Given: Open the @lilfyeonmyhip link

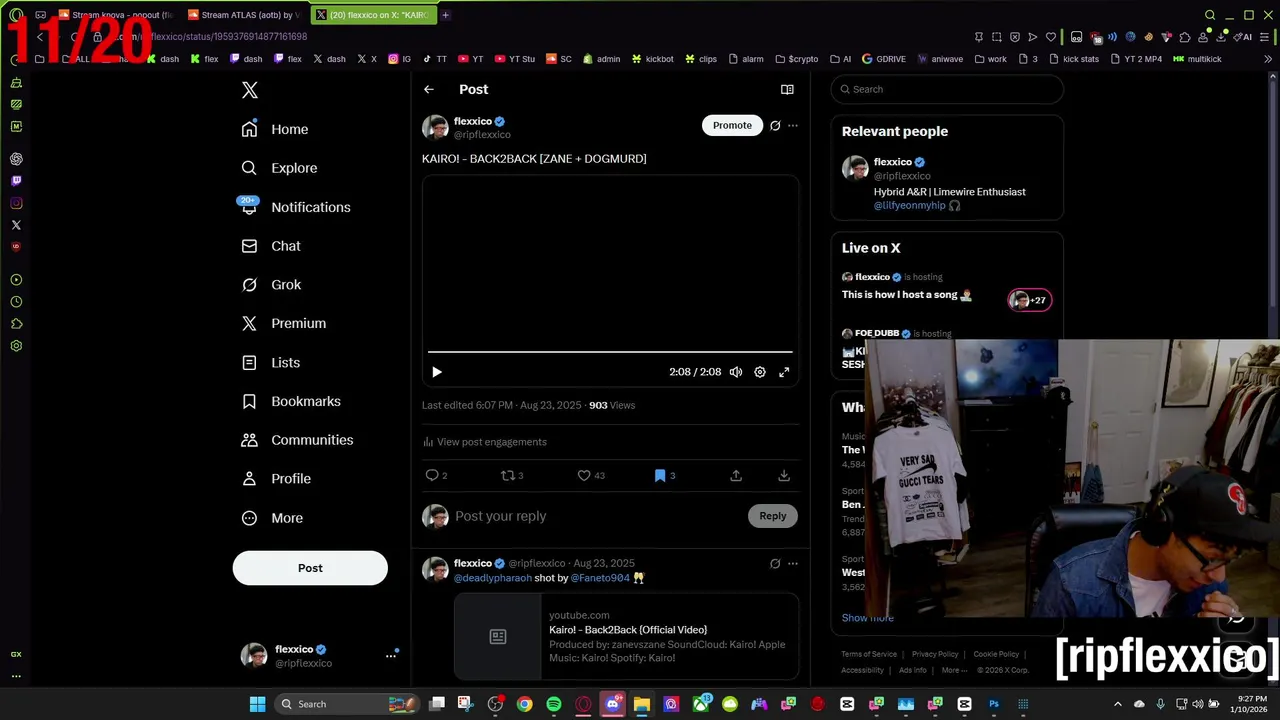Looking at the screenshot, I should pyautogui.click(x=909, y=205).
